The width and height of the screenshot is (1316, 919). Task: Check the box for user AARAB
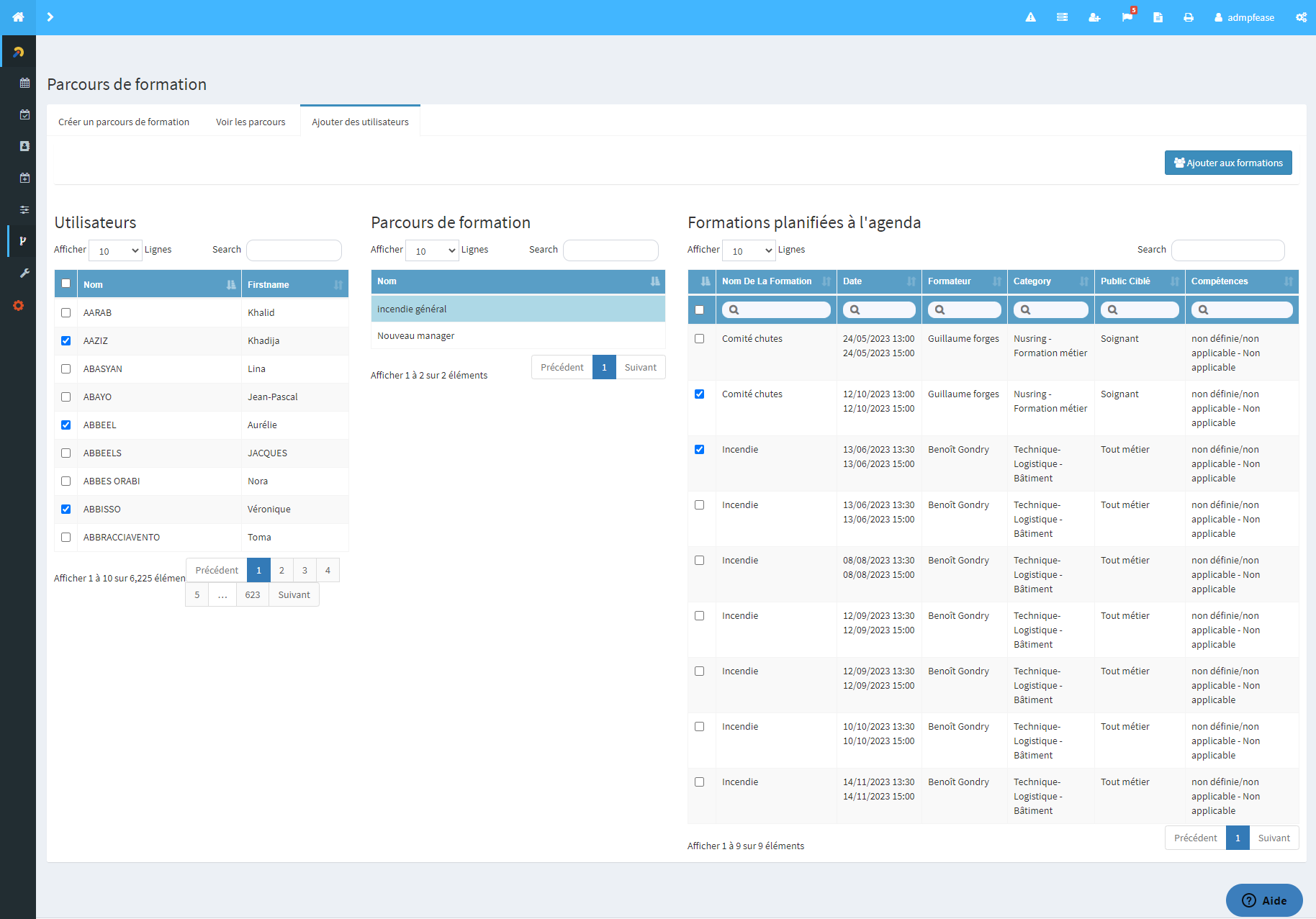click(x=66, y=312)
